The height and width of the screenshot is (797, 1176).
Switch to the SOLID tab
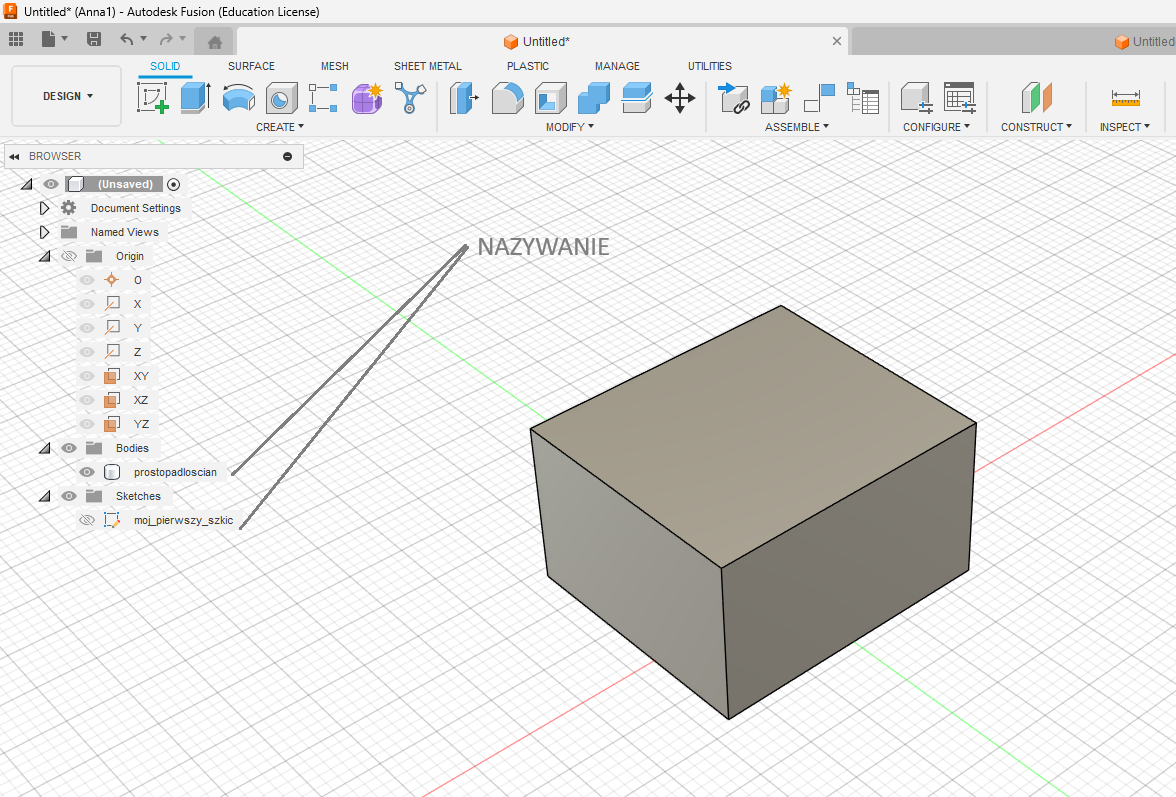[165, 66]
